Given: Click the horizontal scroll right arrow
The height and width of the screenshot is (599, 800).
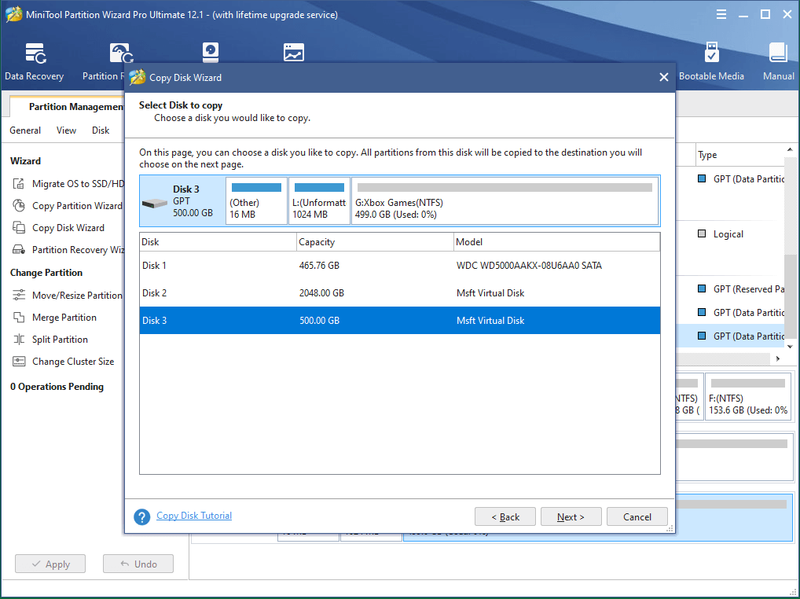Looking at the screenshot, I should click(x=778, y=359).
